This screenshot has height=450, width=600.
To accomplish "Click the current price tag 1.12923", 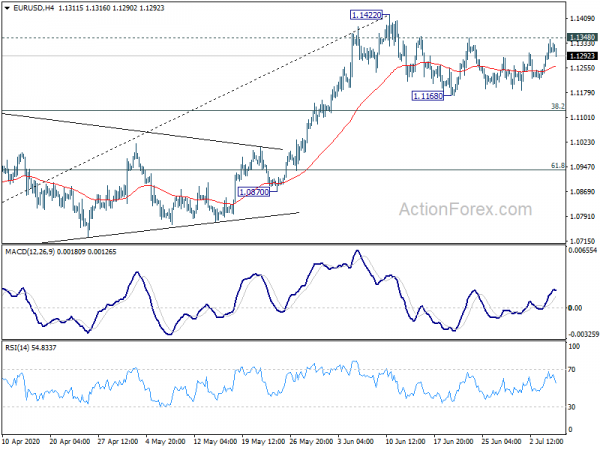I will point(582,56).
